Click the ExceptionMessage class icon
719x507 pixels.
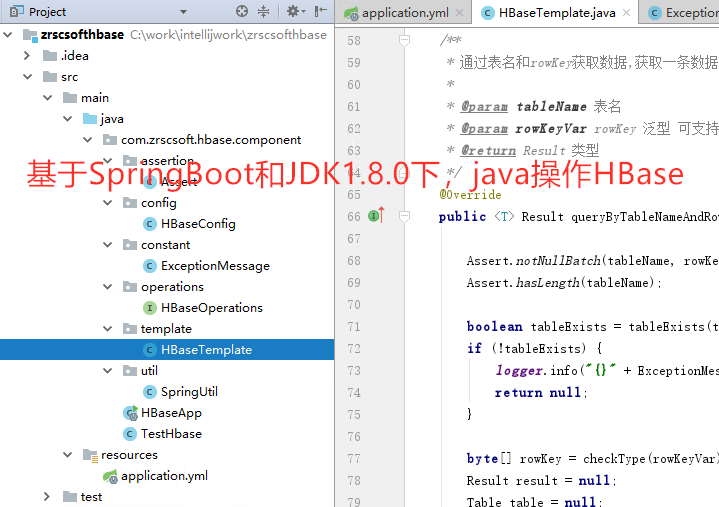pos(149,266)
